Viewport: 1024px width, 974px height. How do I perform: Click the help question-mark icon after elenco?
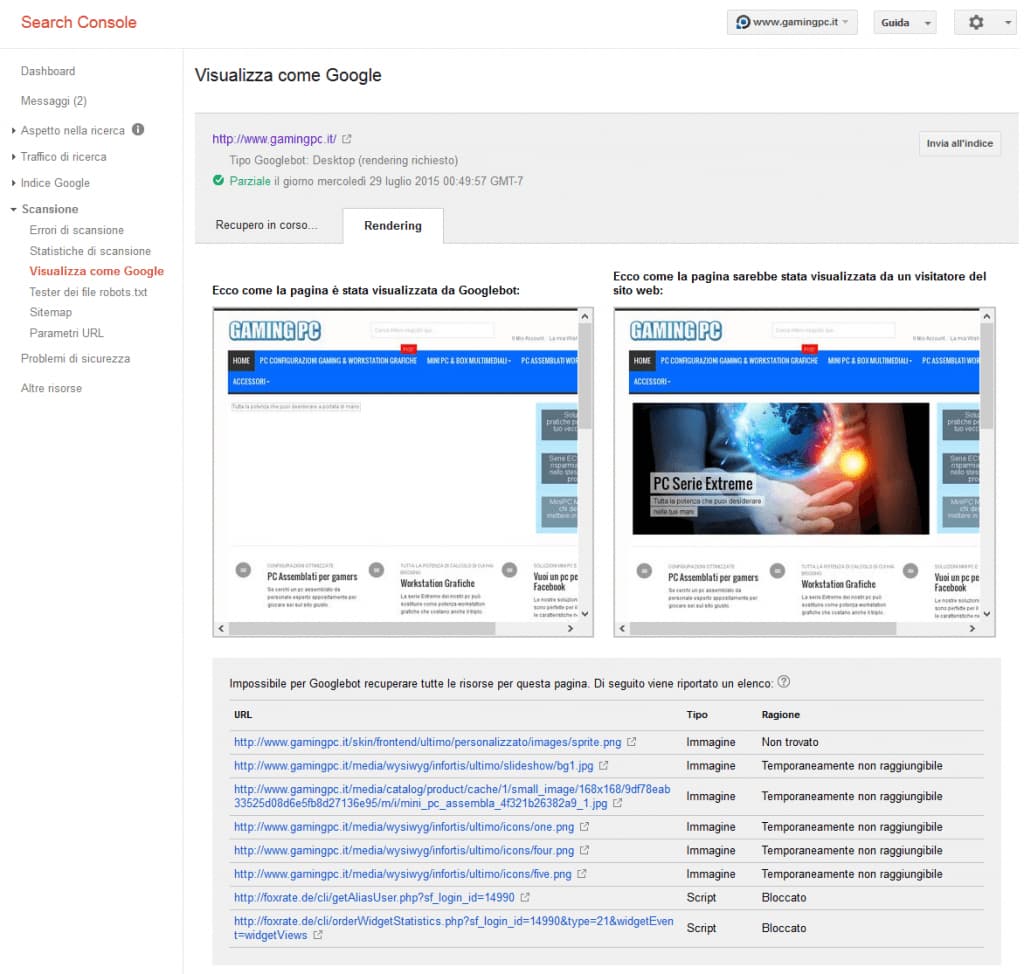pos(784,682)
